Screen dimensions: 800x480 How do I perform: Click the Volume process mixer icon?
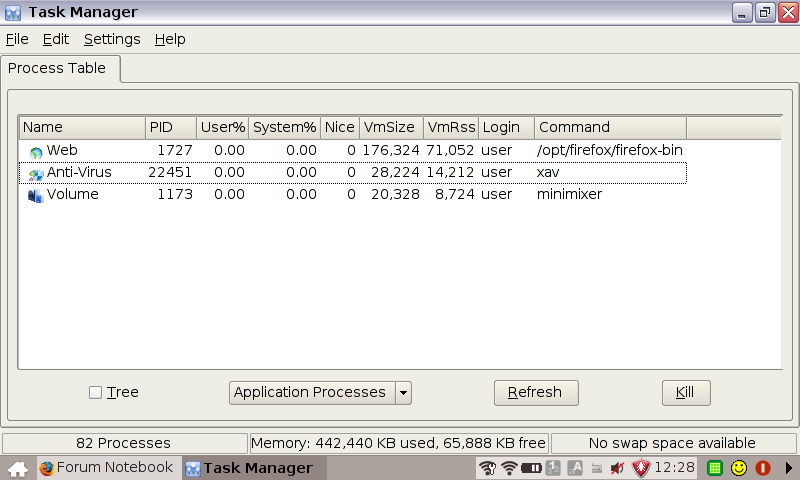click(35, 196)
